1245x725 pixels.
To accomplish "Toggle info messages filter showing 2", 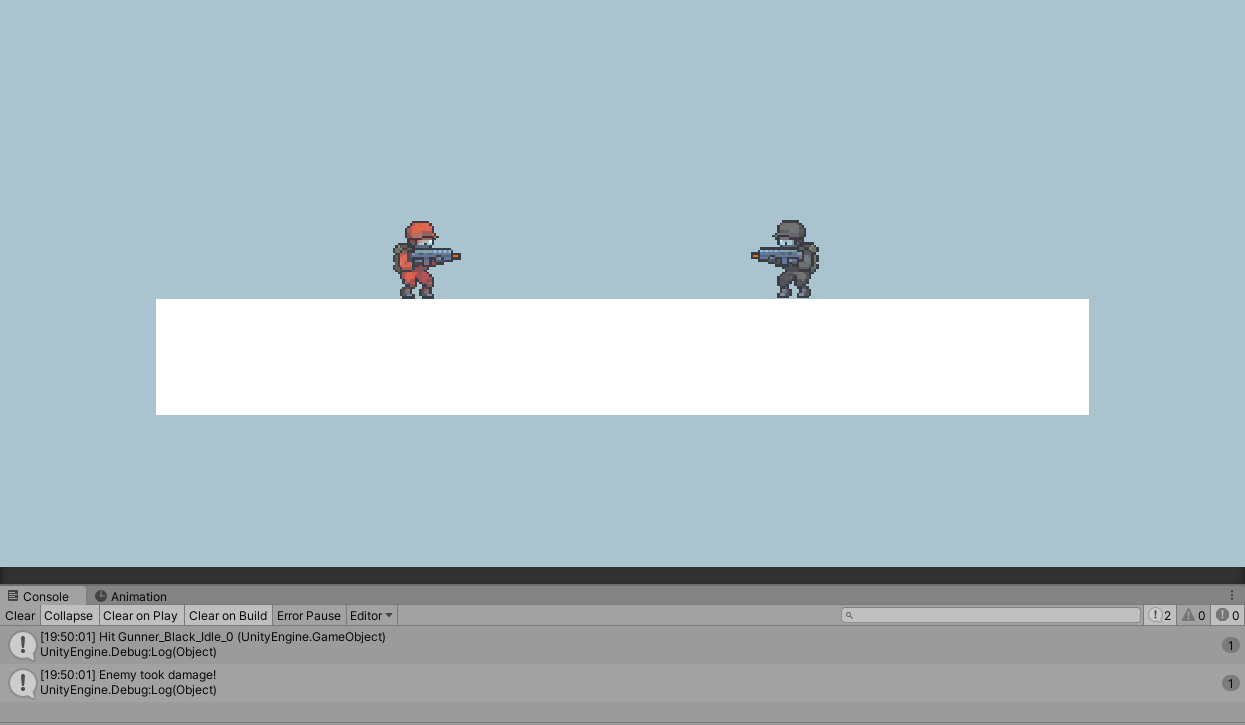I will point(1160,615).
